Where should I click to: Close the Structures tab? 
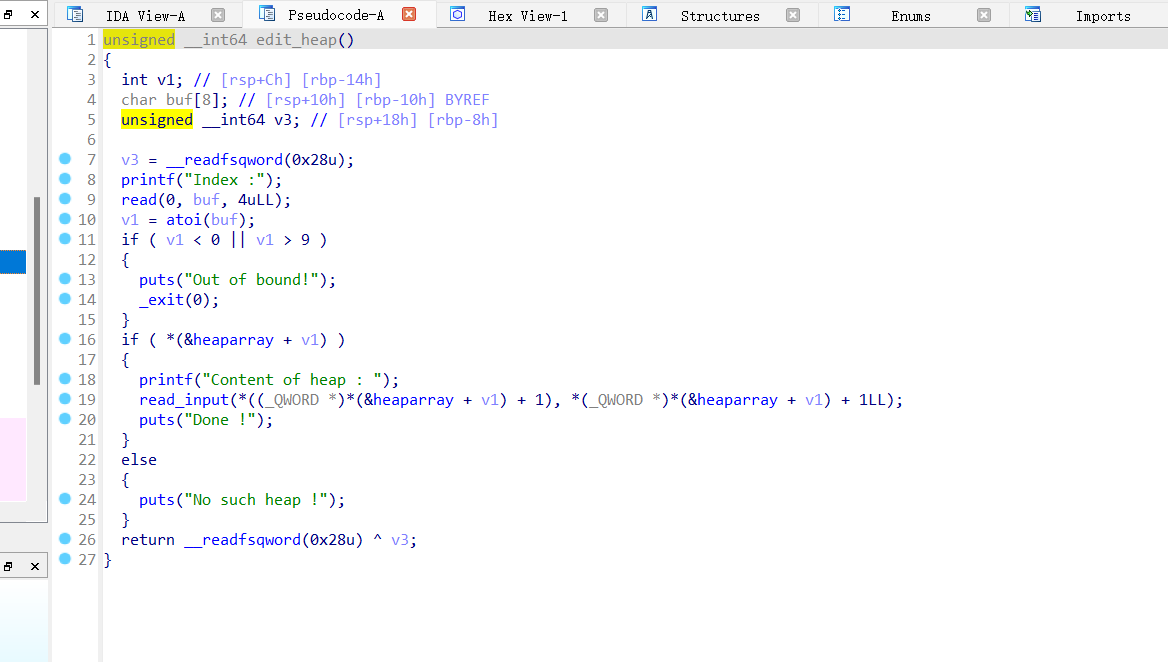coord(793,15)
